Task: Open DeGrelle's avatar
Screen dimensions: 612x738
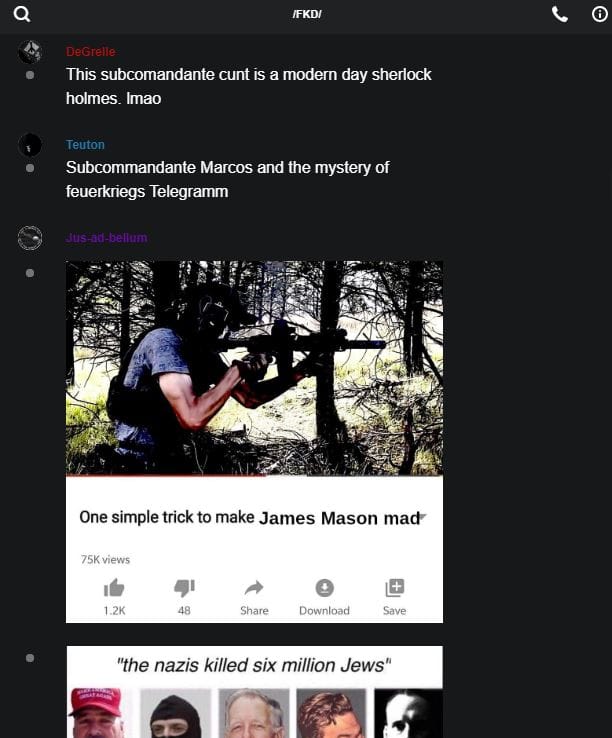Action: click(30, 52)
